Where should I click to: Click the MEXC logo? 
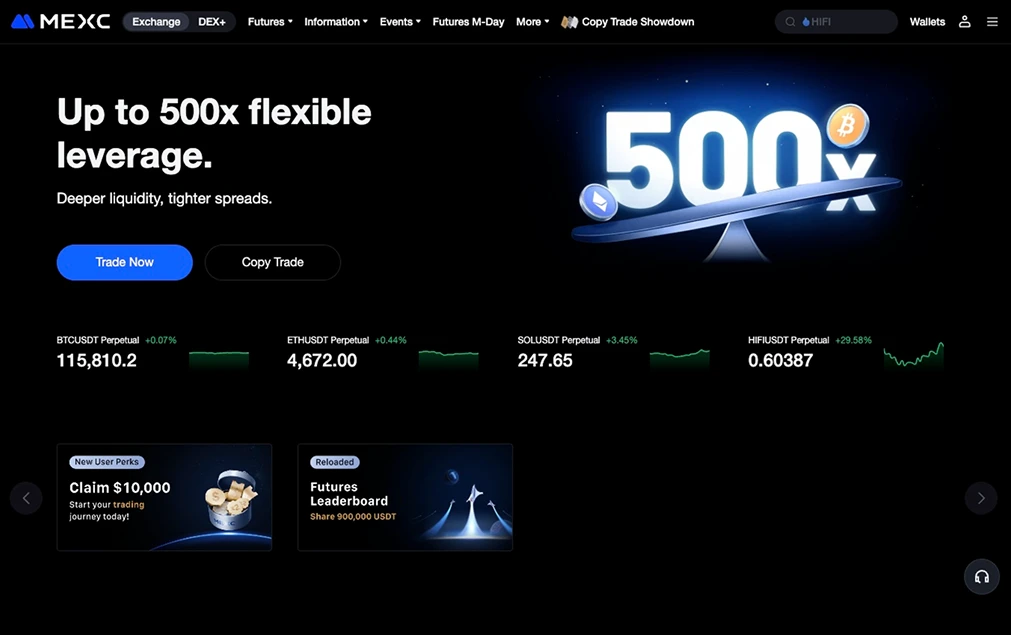tap(61, 21)
